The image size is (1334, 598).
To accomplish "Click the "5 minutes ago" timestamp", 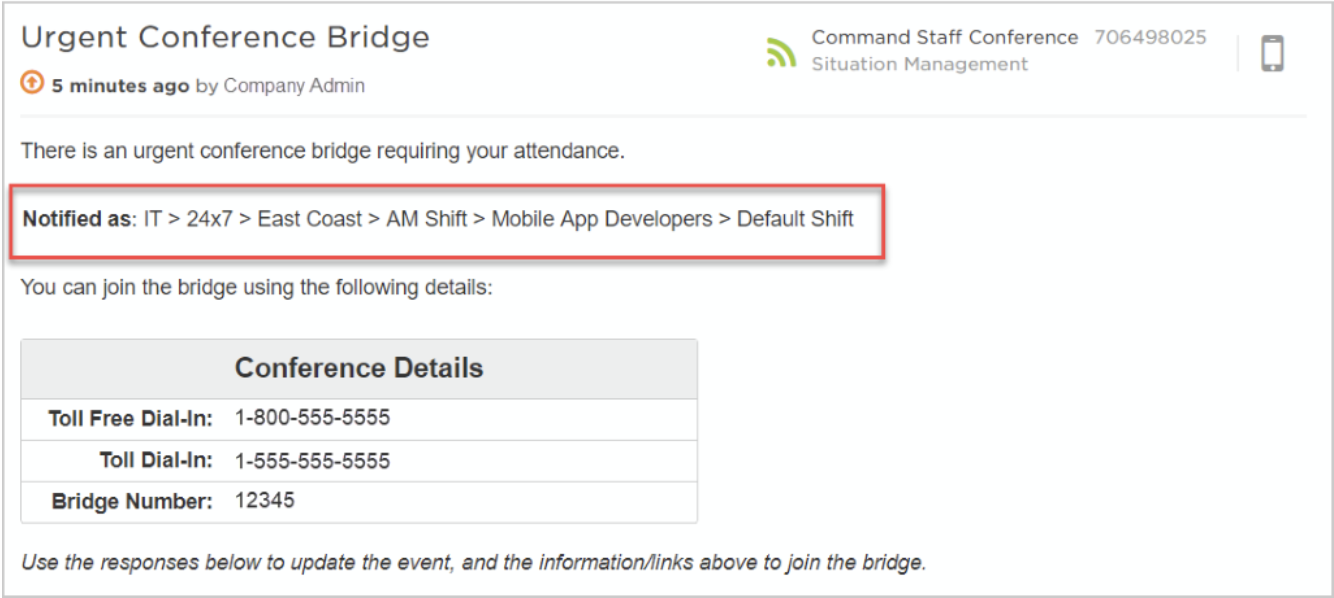I will (120, 86).
